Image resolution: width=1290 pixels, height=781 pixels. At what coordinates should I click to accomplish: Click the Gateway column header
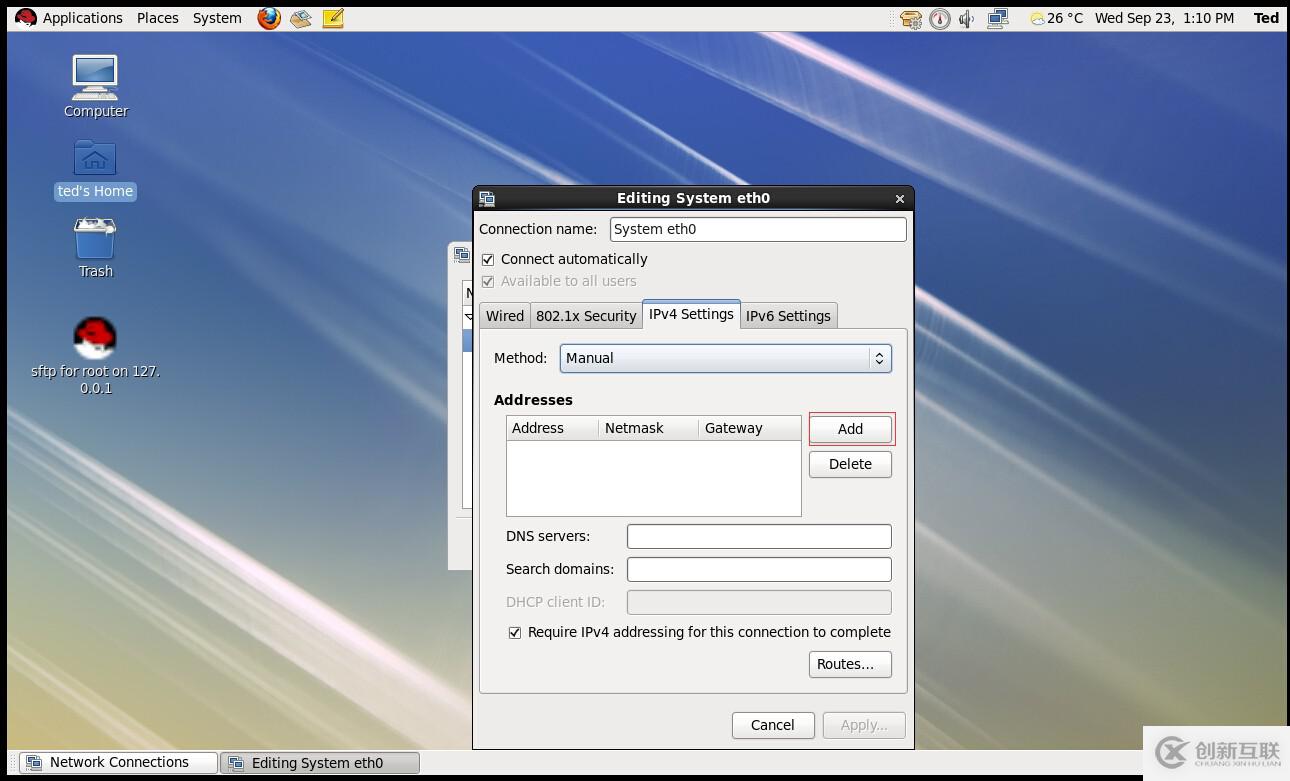point(749,428)
